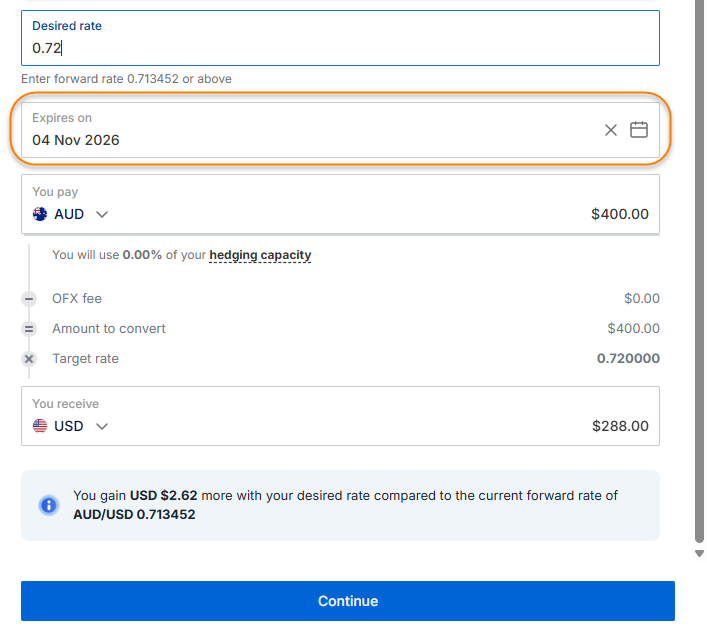Screen dimensions: 707x632
Task: Click the 'Target rate' label
Action: (x=85, y=358)
